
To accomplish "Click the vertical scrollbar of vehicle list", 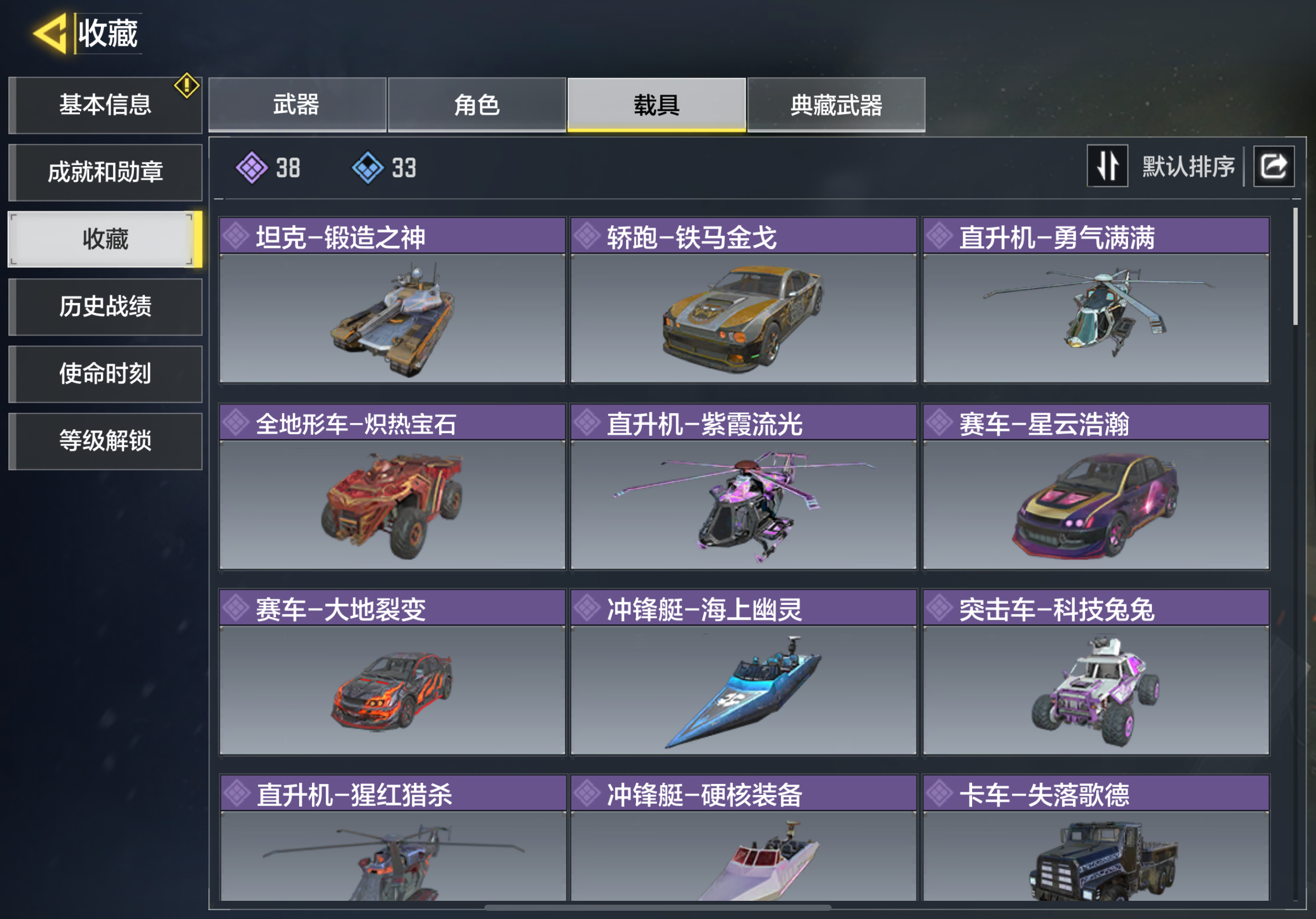I will [x=1296, y=267].
